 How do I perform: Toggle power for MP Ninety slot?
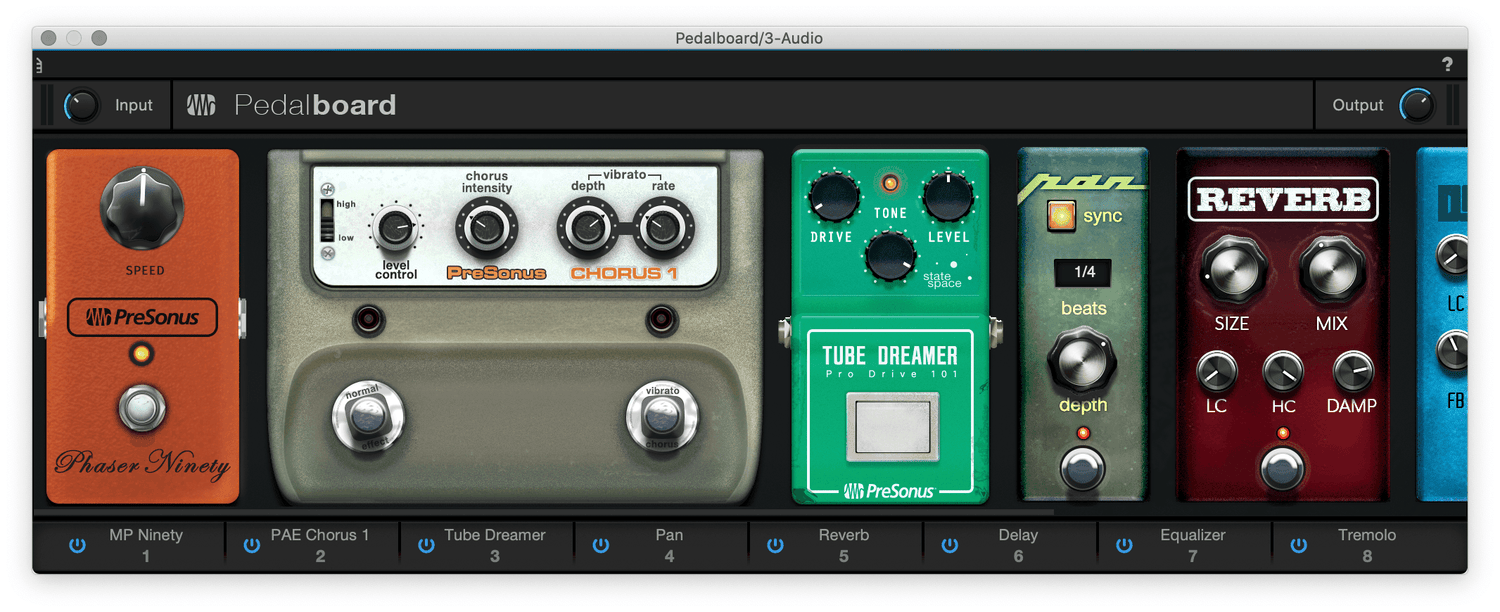click(78, 545)
